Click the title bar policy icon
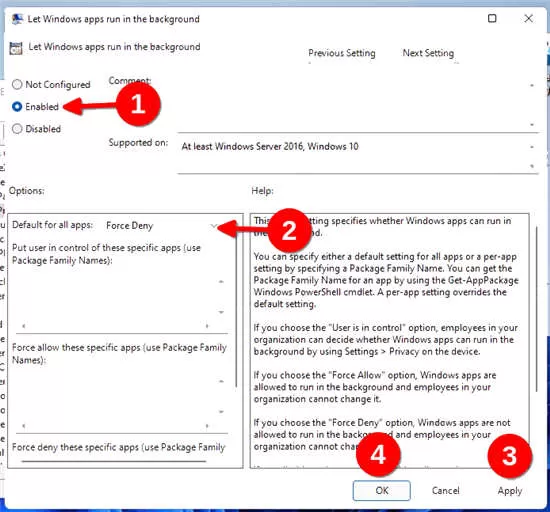This screenshot has width=550, height=512. click(17, 19)
